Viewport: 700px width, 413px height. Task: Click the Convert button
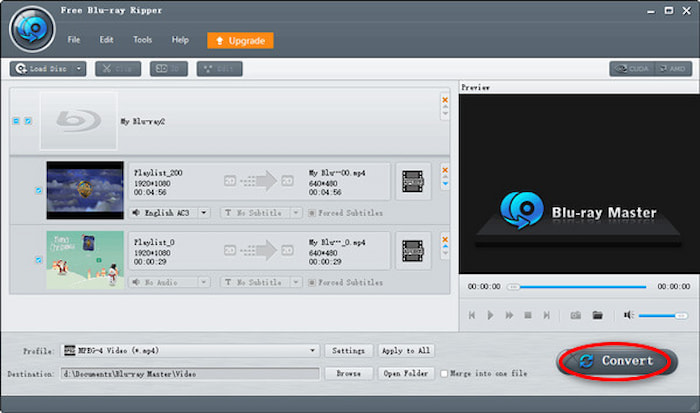pyautogui.click(x=617, y=361)
